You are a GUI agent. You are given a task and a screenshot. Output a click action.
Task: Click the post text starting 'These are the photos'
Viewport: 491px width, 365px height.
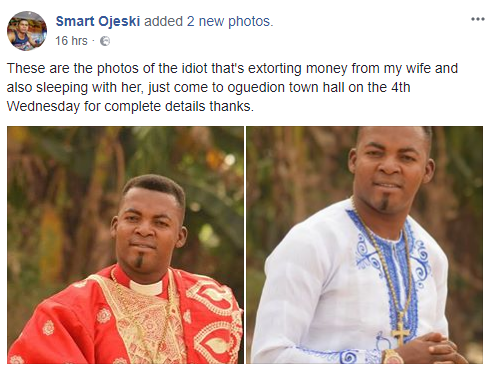[x=232, y=87]
